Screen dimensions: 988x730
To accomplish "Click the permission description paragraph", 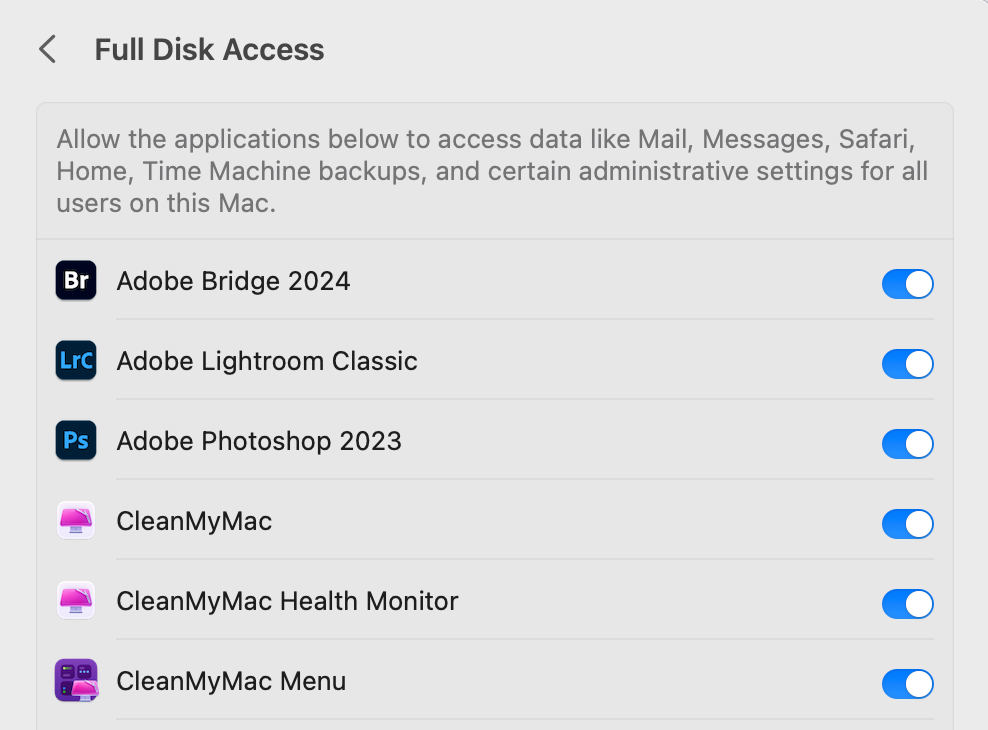I will click(492, 171).
